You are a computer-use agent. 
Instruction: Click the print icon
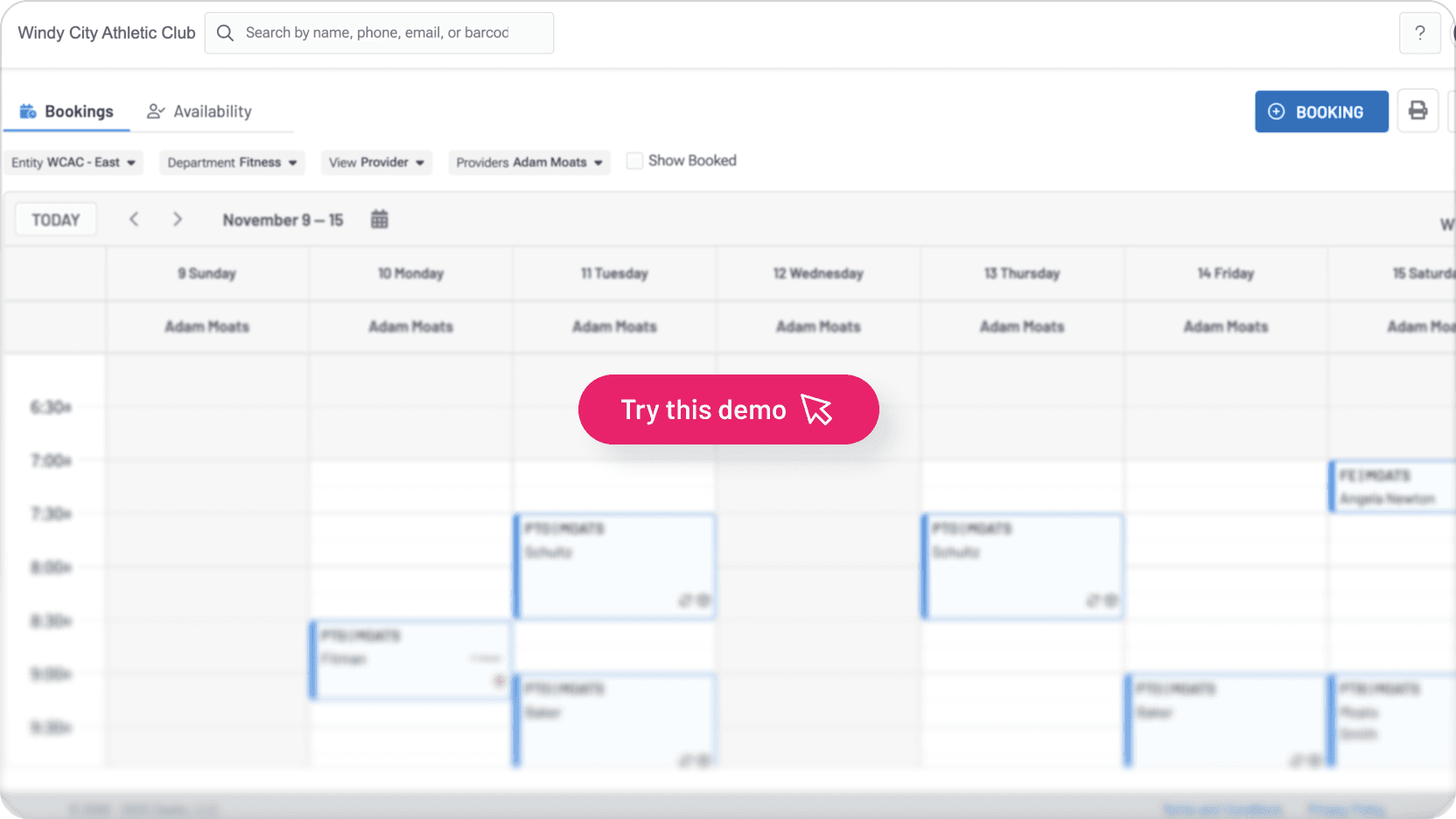[1417, 111]
